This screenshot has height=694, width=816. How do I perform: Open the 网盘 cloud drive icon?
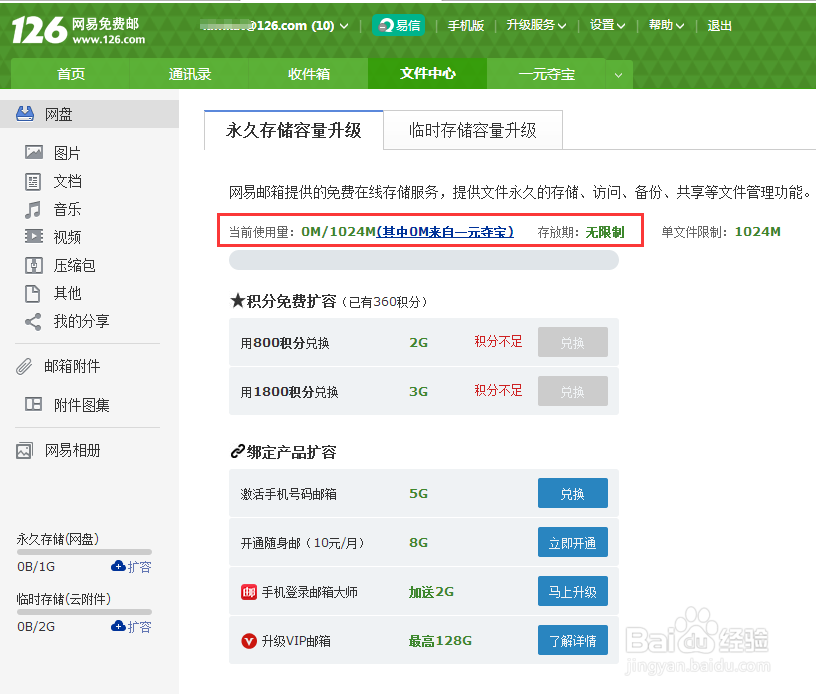pyautogui.click(x=25, y=114)
